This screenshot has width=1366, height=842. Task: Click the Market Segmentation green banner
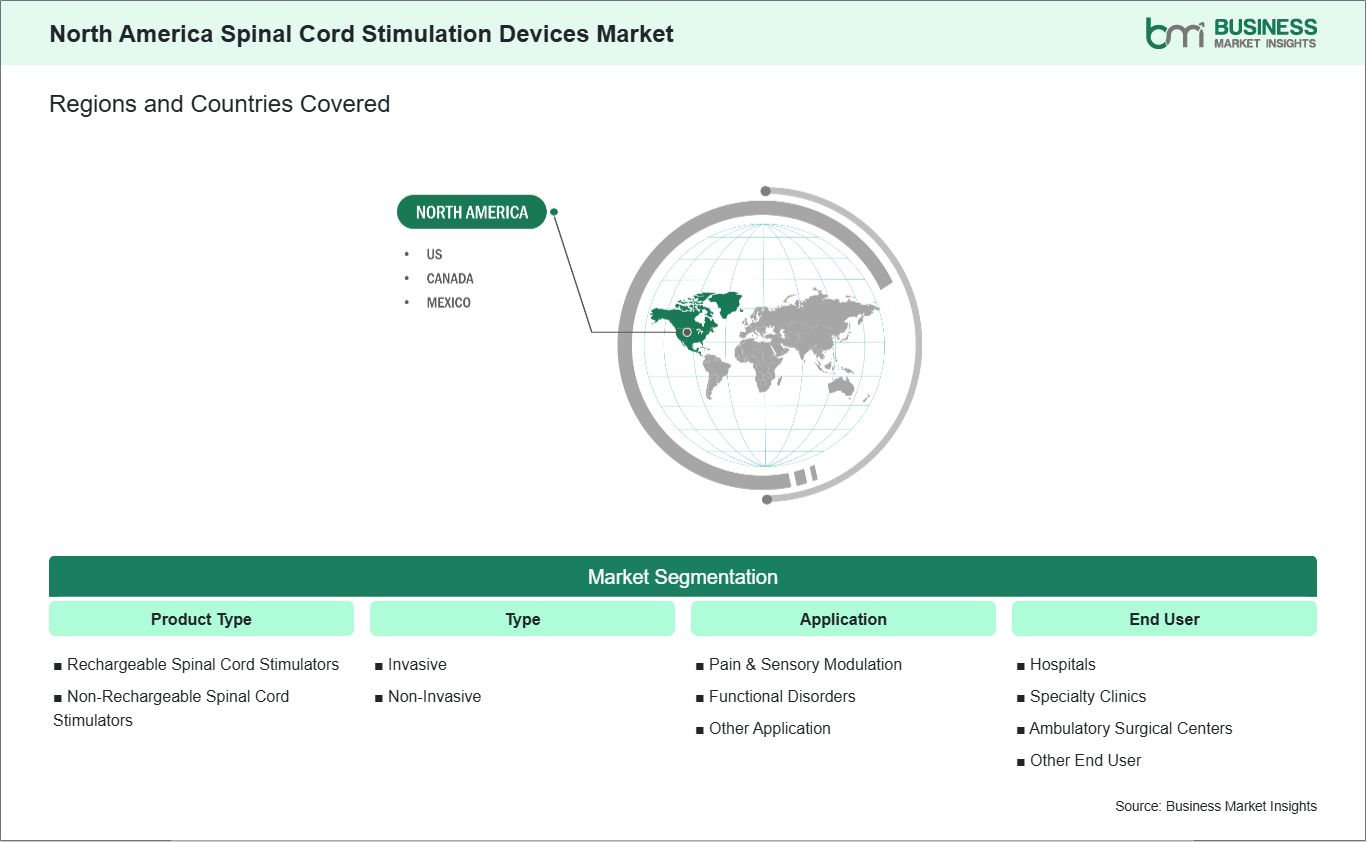click(x=683, y=577)
